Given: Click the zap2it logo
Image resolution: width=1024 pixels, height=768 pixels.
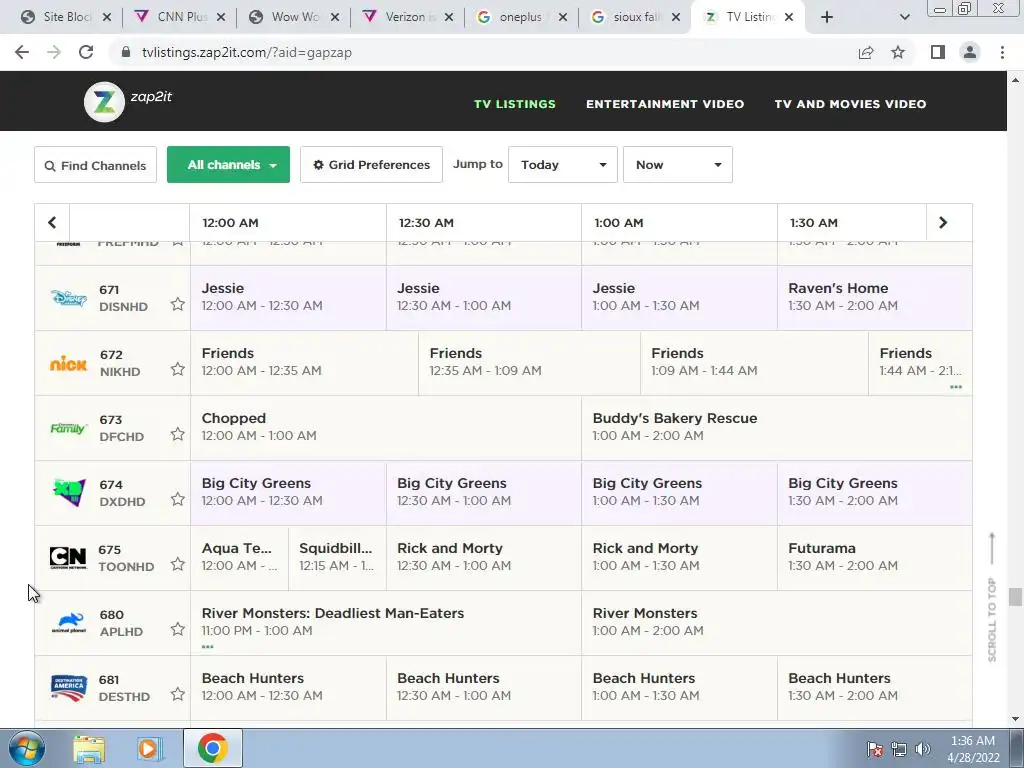Looking at the screenshot, I should coord(128,101).
